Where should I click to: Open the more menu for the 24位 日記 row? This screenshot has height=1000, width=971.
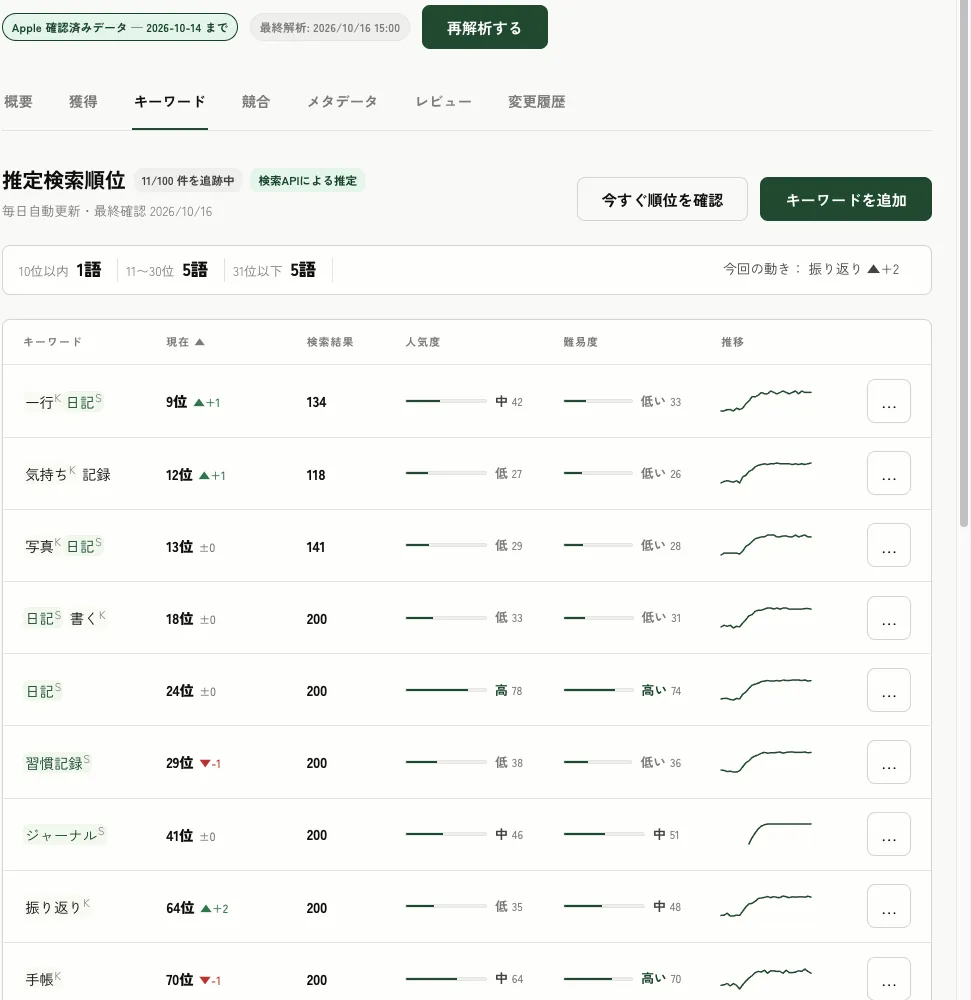[x=888, y=690]
